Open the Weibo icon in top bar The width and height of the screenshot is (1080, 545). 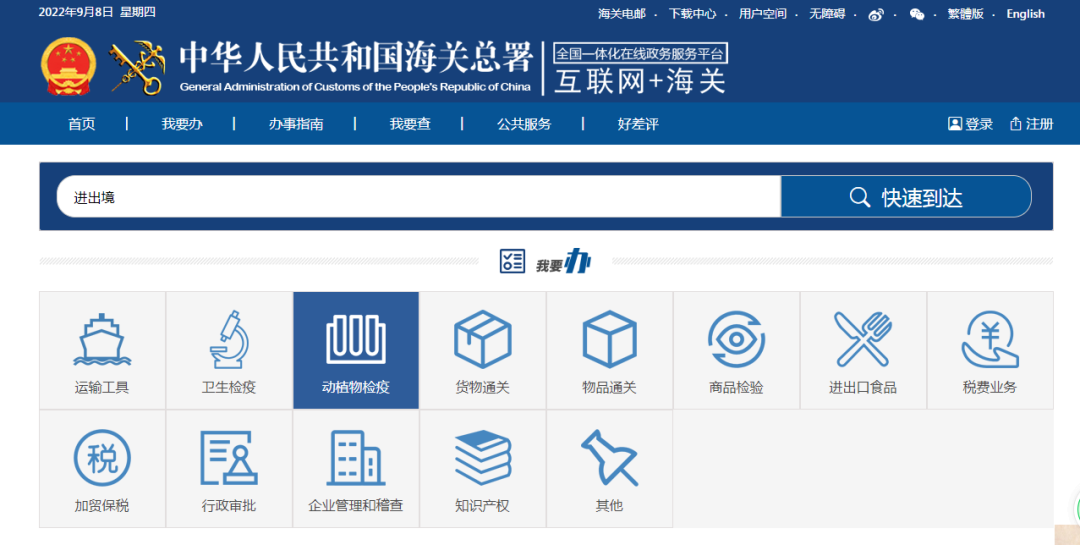click(875, 14)
